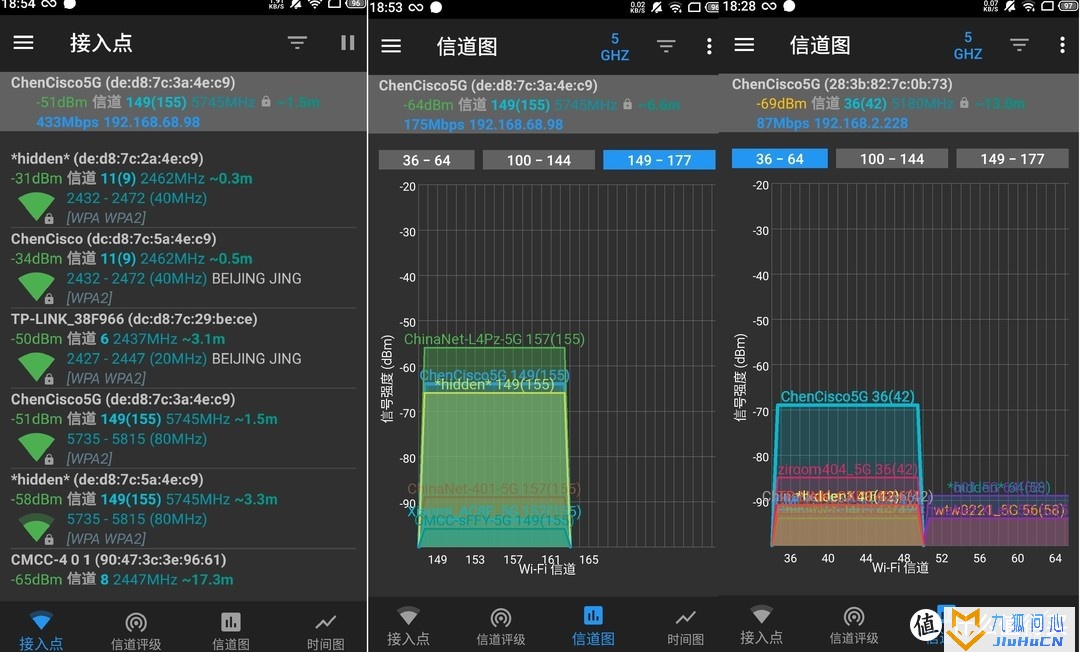Select the hidden network de:d8:7c:2a:4e:c9 row

[183, 187]
